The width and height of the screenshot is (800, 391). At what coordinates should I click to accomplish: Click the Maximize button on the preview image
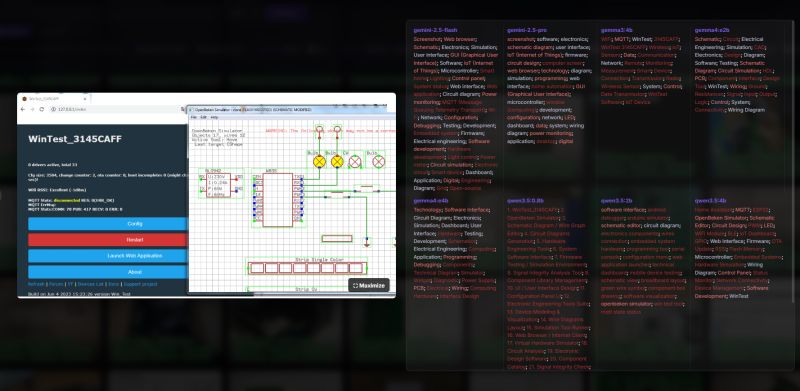[369, 285]
